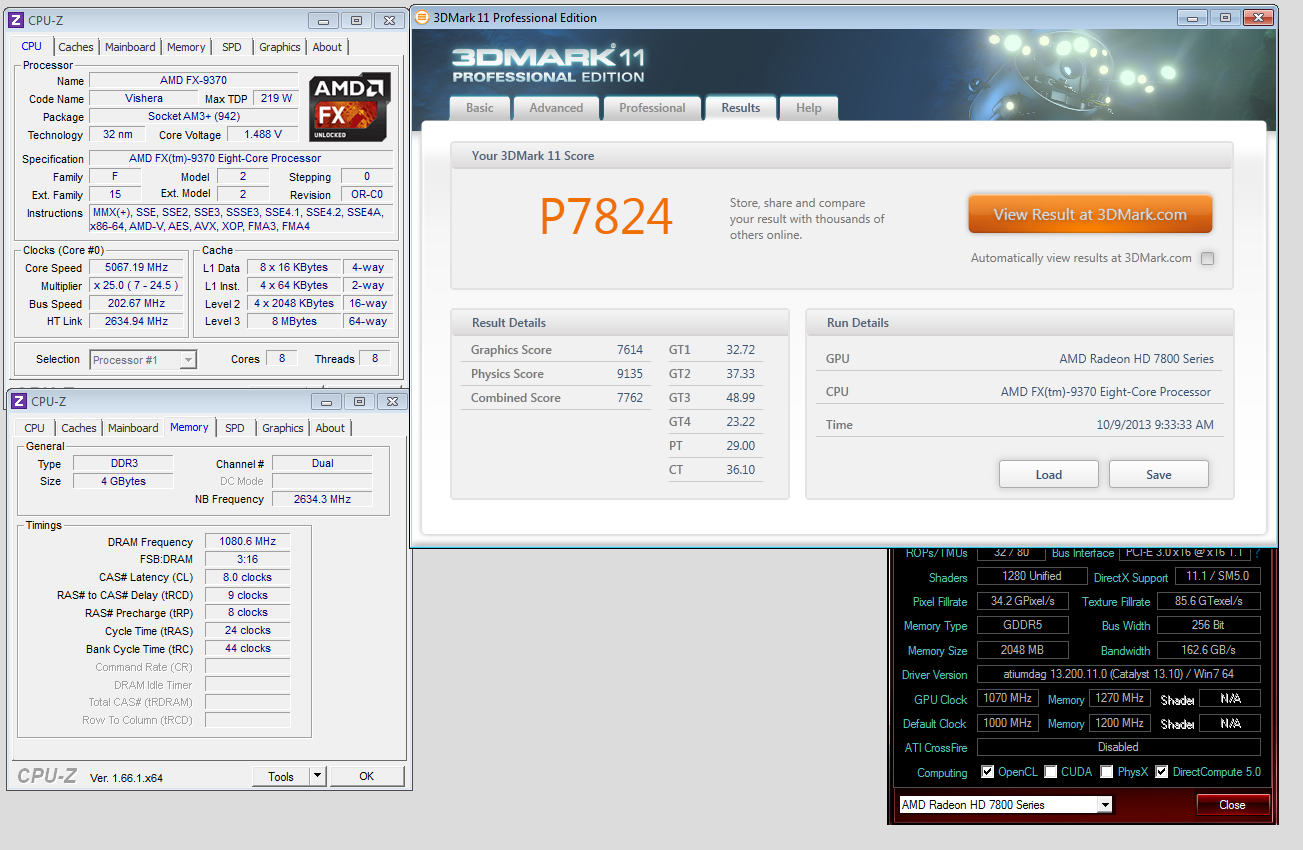Open SPD tab in lower CPU-Z window
The image size is (1303, 850).
234,428
